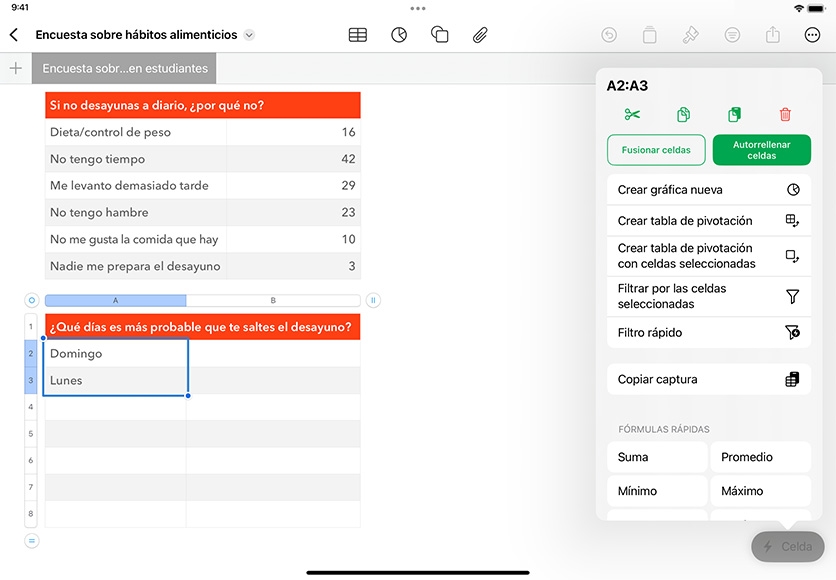Tap the add-row handle below row 8
This screenshot has height=580, width=836.
pyautogui.click(x=32, y=541)
